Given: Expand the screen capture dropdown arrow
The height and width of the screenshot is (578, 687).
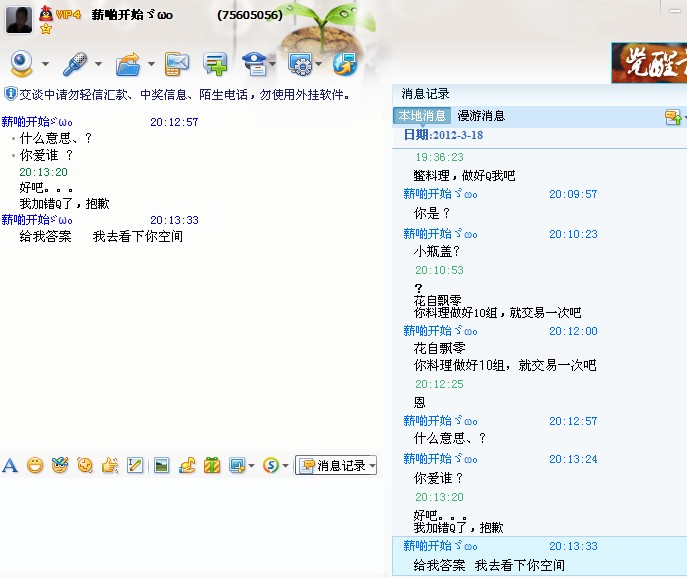Looking at the screenshot, I should coord(252,466).
